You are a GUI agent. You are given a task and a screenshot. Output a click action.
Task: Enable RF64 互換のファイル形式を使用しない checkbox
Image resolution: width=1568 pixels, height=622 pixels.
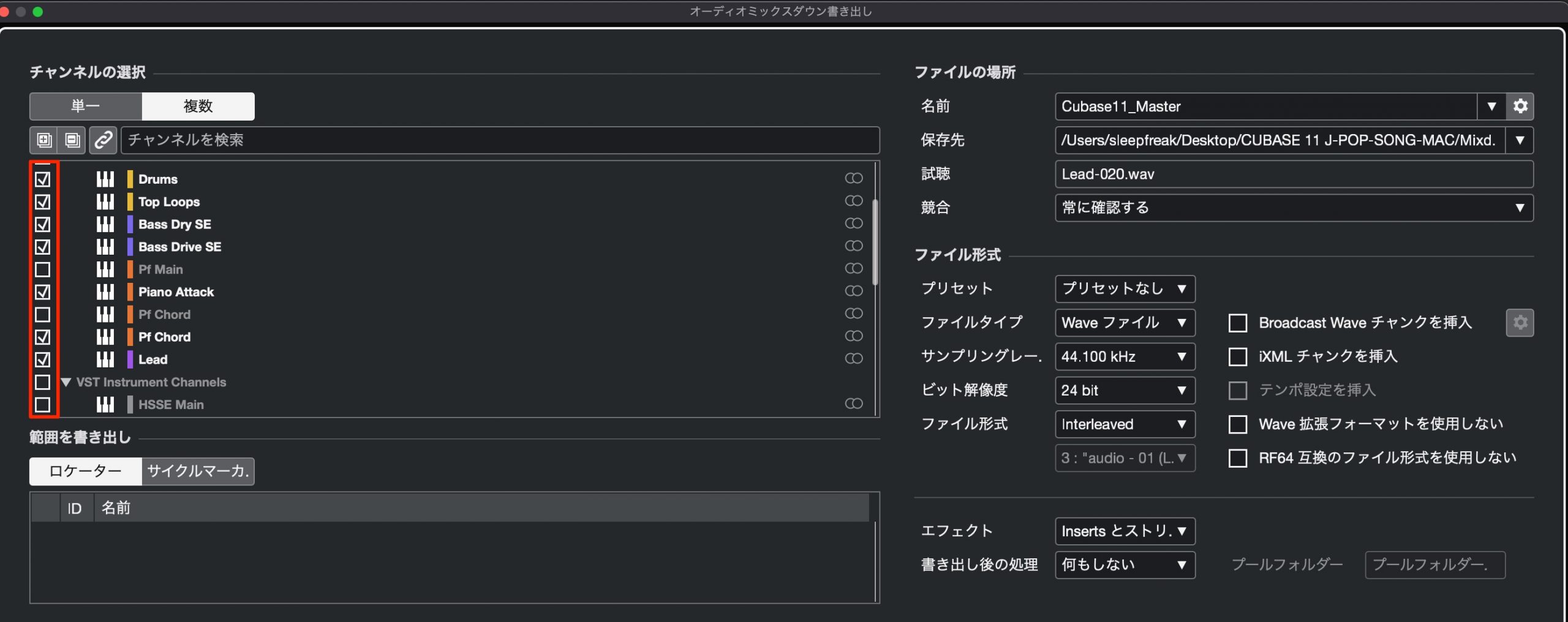[x=1238, y=458]
